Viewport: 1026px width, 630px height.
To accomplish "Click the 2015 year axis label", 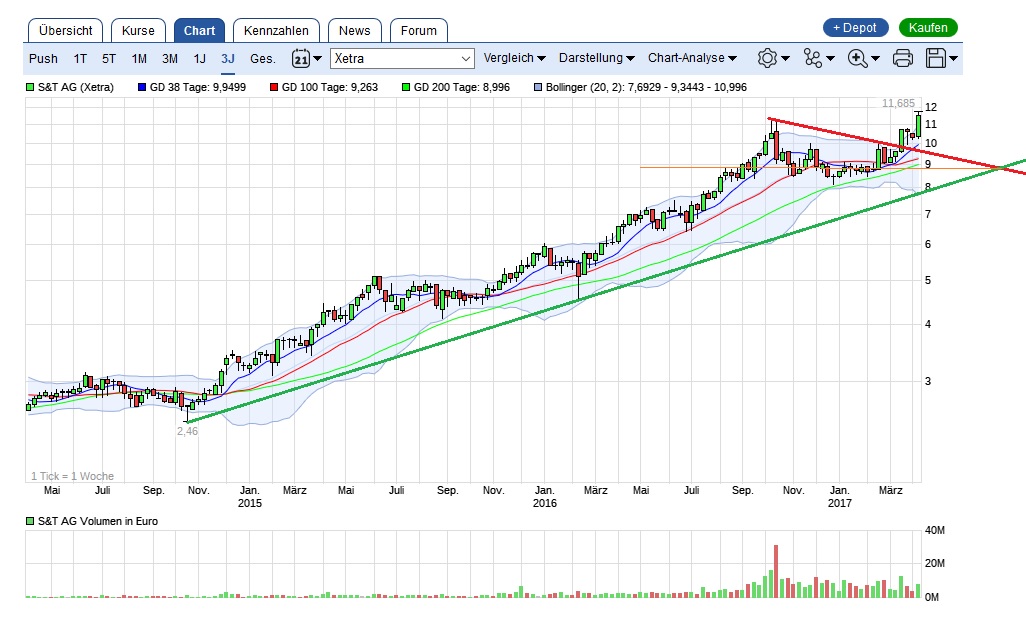I will (249, 503).
